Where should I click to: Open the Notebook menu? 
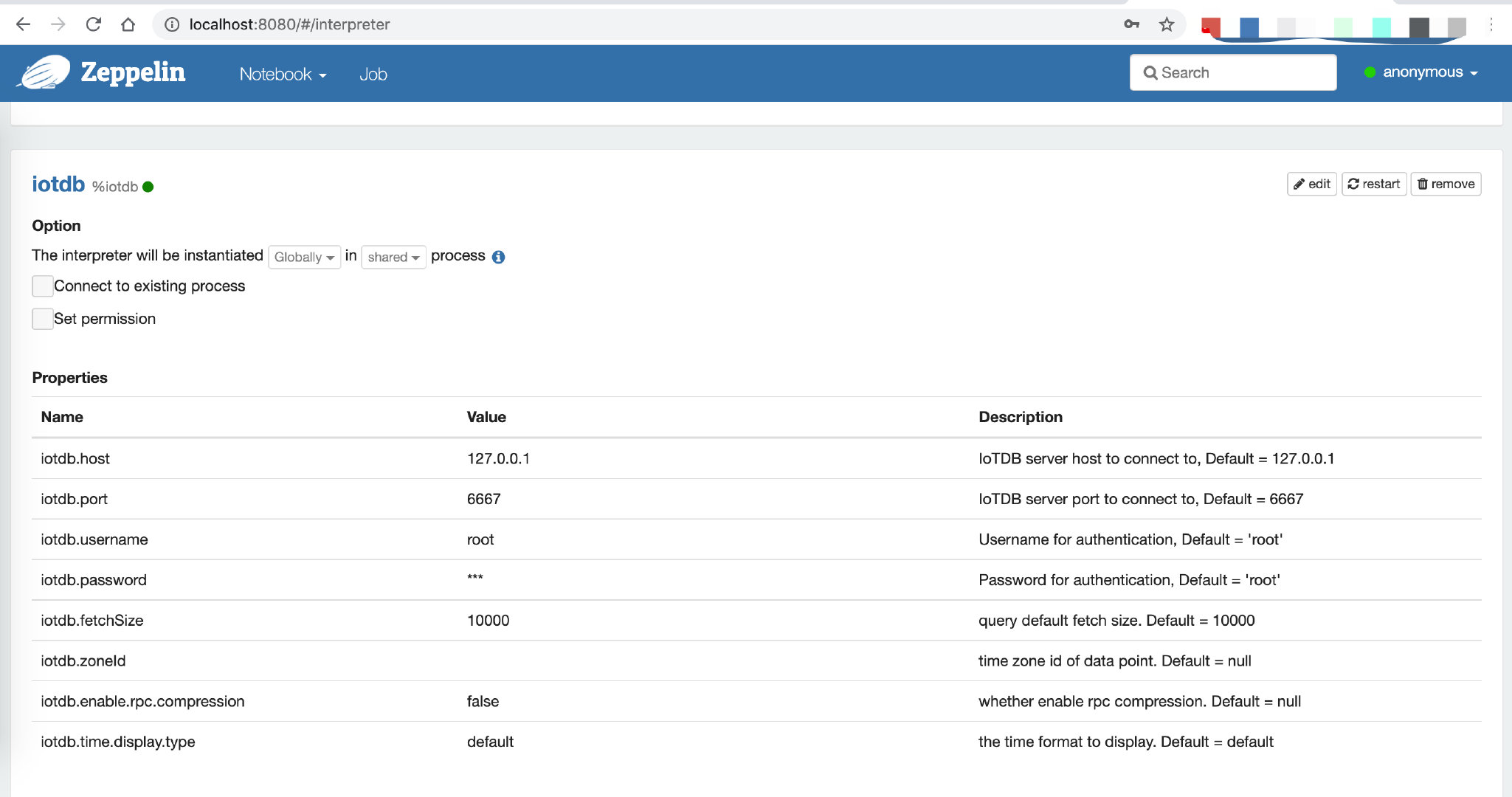coord(283,72)
